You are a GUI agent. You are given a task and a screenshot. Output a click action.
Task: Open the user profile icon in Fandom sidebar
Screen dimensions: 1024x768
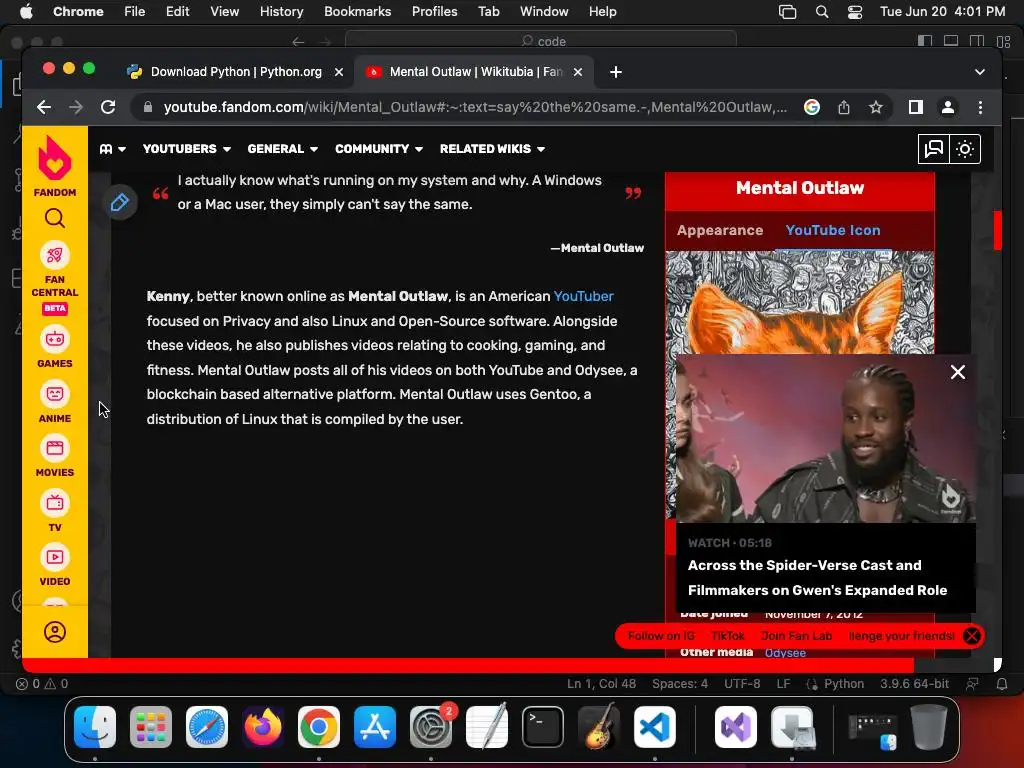55,632
